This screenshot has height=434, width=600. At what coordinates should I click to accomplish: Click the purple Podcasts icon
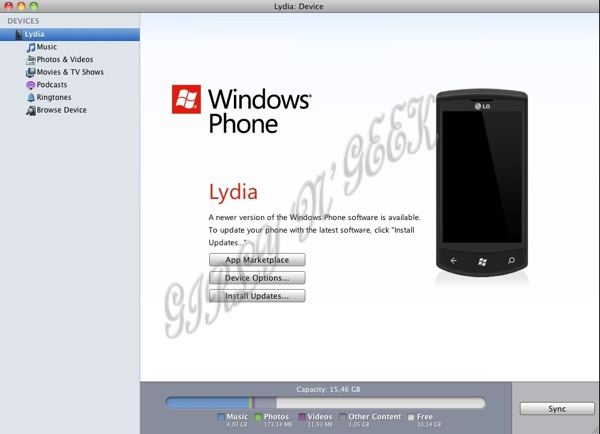tap(31, 85)
